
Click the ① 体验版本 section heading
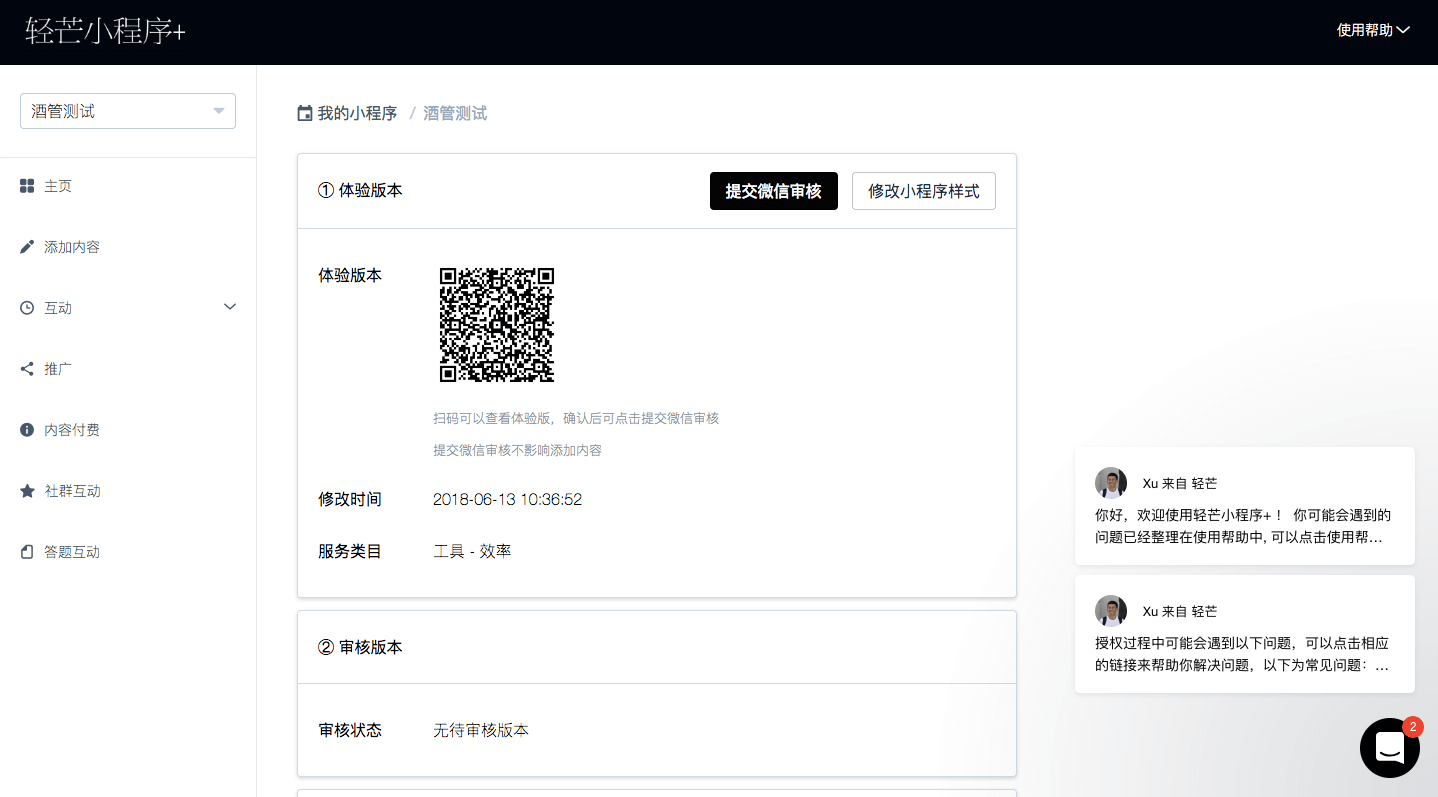point(360,190)
